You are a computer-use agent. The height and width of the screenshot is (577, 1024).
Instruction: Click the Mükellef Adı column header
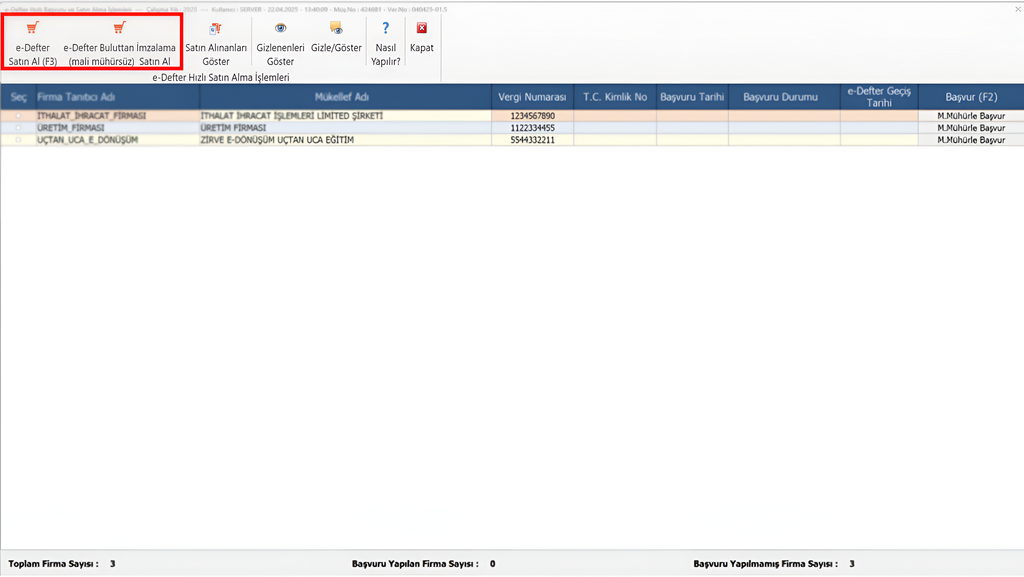click(345, 97)
